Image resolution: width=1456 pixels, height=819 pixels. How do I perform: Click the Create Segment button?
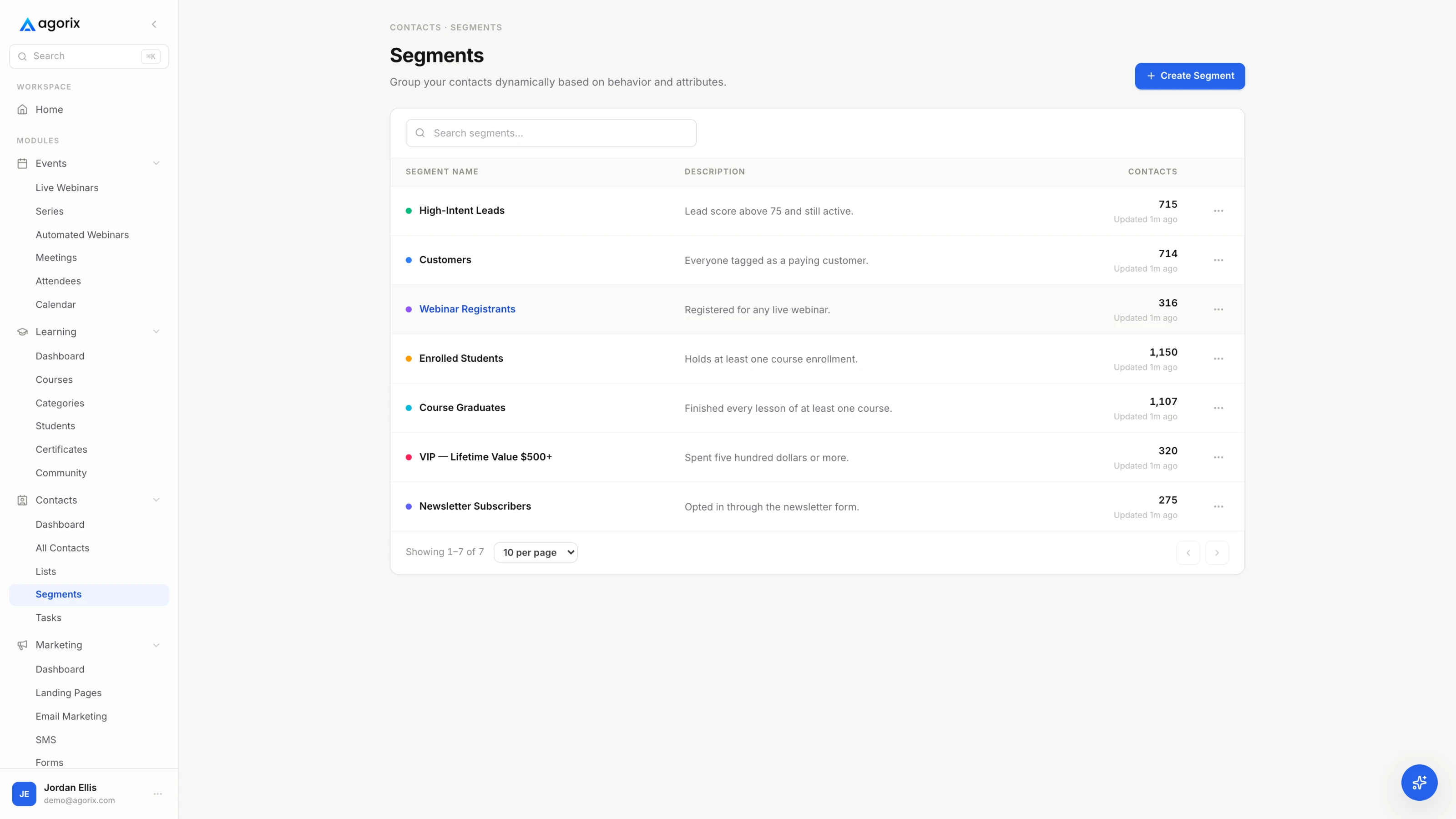pyautogui.click(x=1190, y=76)
